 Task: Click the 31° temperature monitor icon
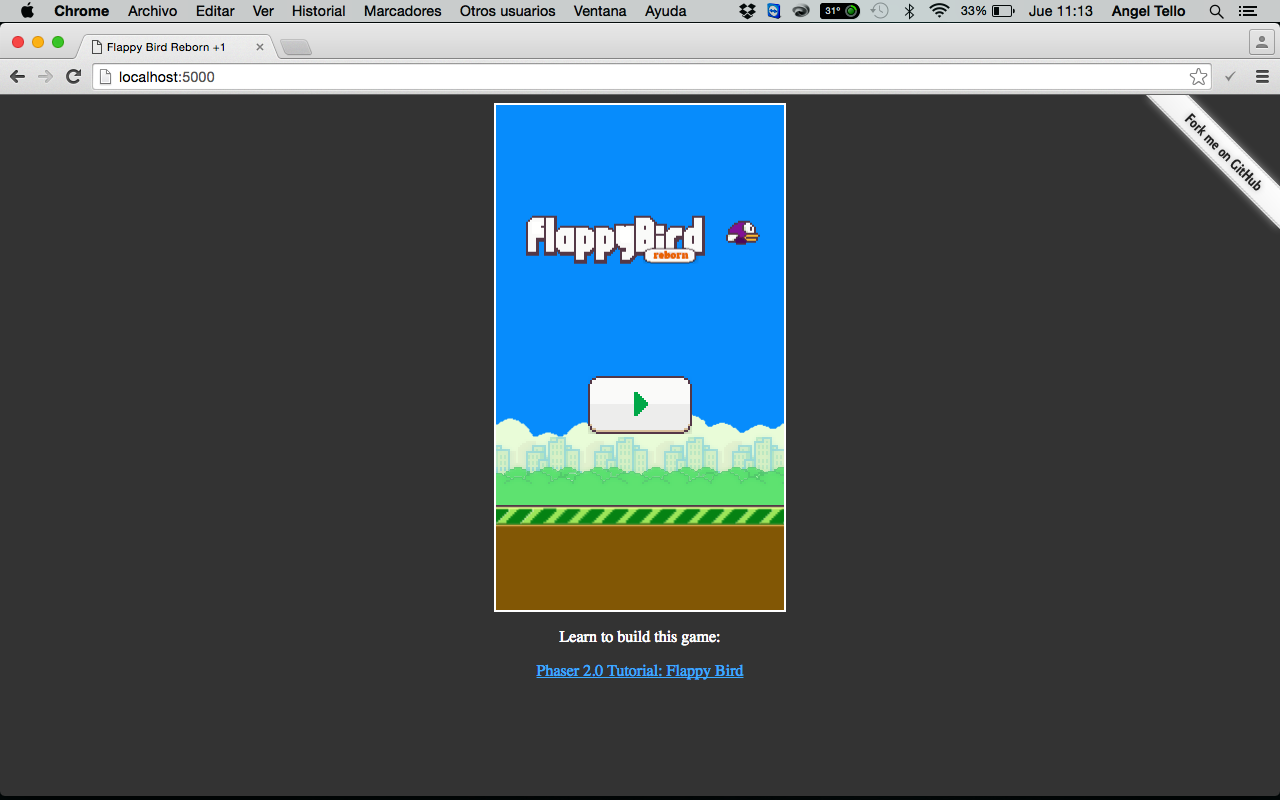pyautogui.click(x=840, y=11)
